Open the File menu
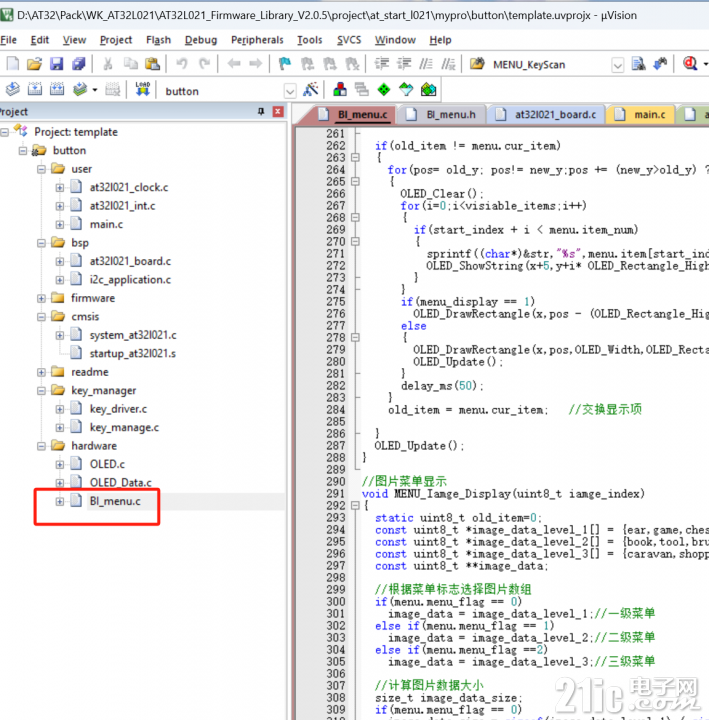This screenshot has height=720, width=709. coord(9,40)
